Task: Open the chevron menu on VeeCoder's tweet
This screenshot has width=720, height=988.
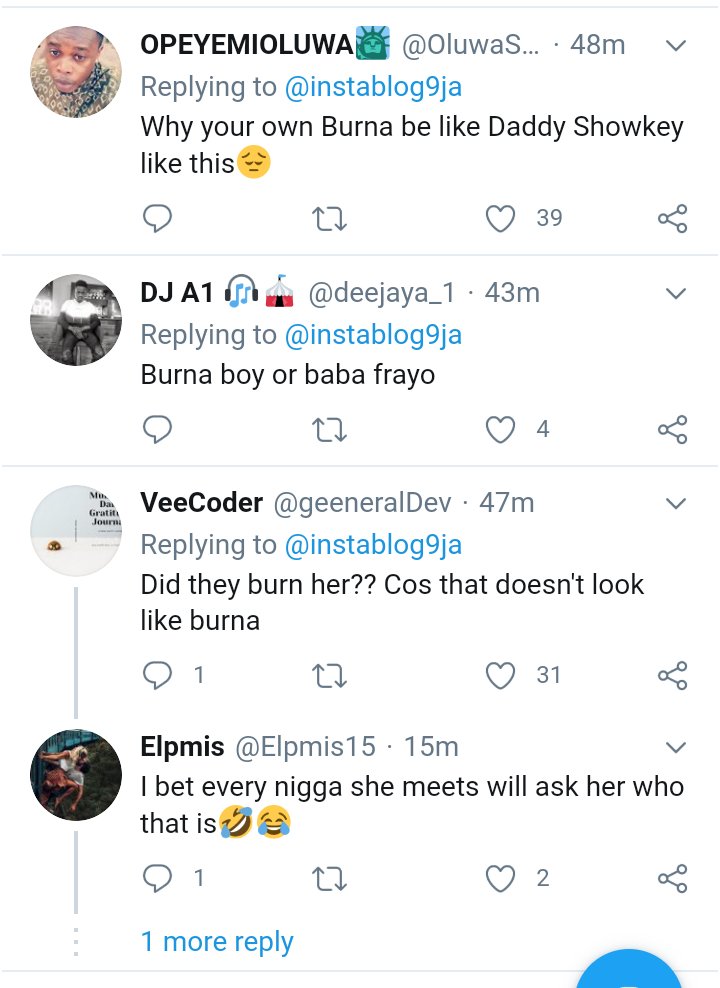Action: click(x=676, y=502)
